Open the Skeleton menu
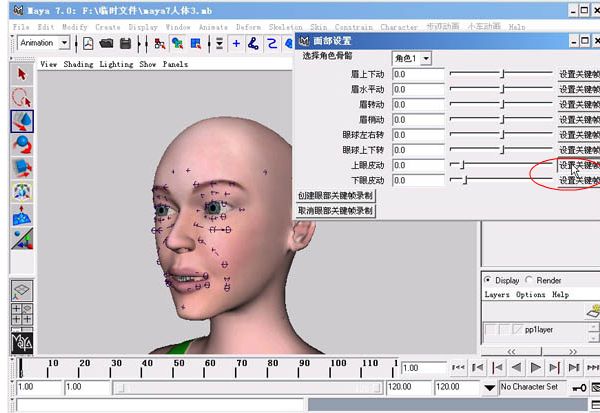This screenshot has width=600, height=413. point(285,27)
